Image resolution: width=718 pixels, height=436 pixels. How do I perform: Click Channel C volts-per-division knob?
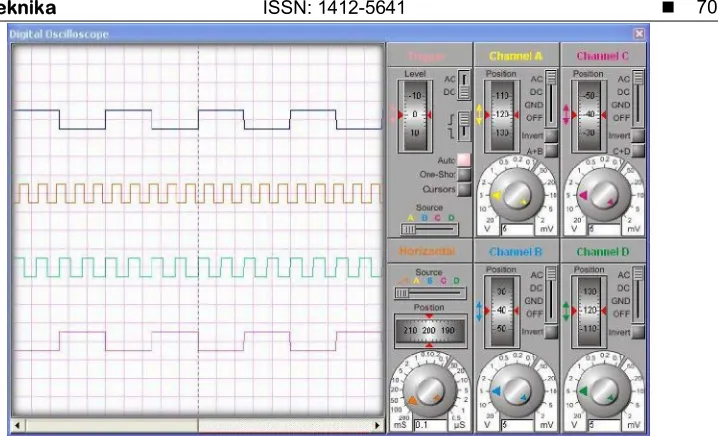[x=604, y=194]
